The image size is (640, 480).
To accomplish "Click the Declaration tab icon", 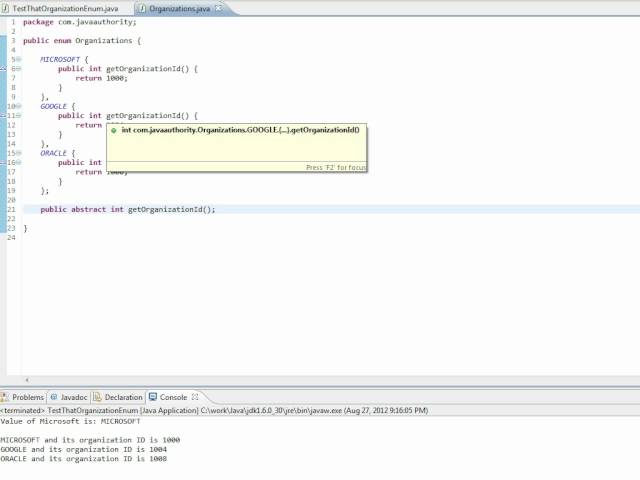I will point(97,397).
